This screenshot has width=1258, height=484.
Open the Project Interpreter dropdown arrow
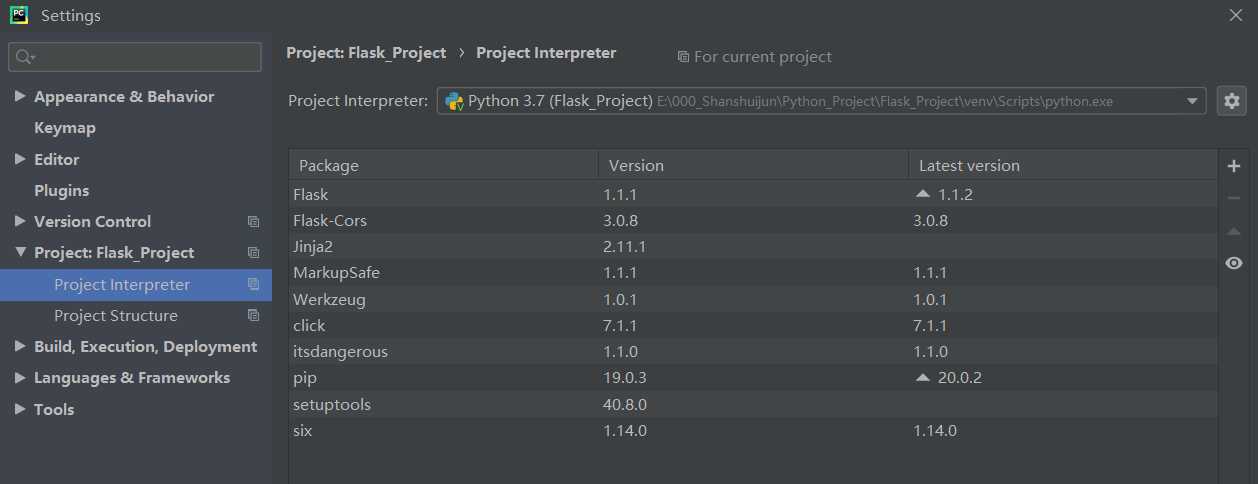pyautogui.click(x=1192, y=101)
